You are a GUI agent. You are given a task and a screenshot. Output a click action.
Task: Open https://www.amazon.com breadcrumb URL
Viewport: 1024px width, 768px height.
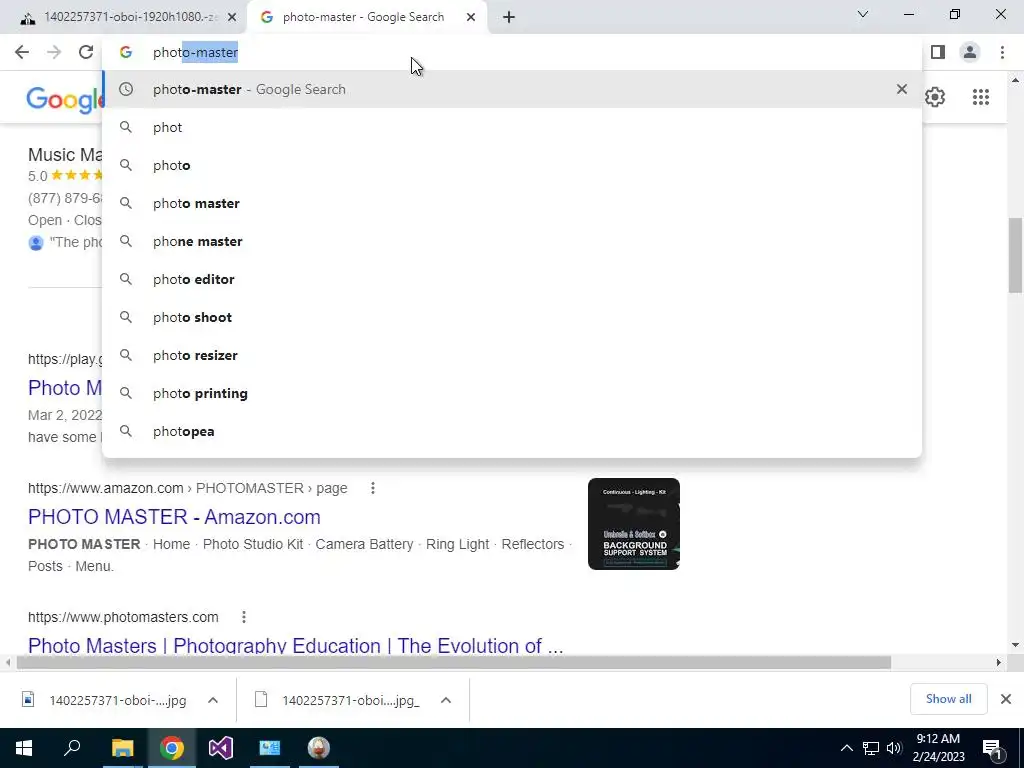(x=105, y=488)
